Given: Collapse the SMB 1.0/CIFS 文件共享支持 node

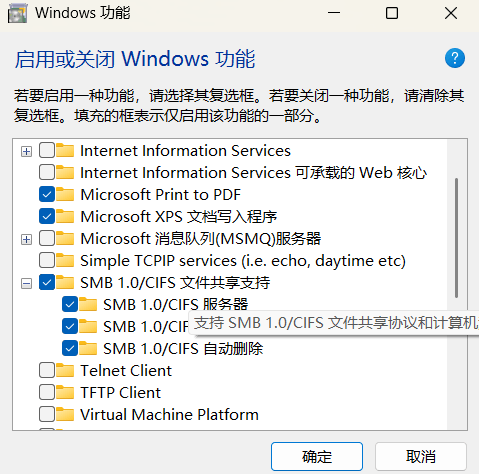Looking at the screenshot, I should pyautogui.click(x=26, y=284).
